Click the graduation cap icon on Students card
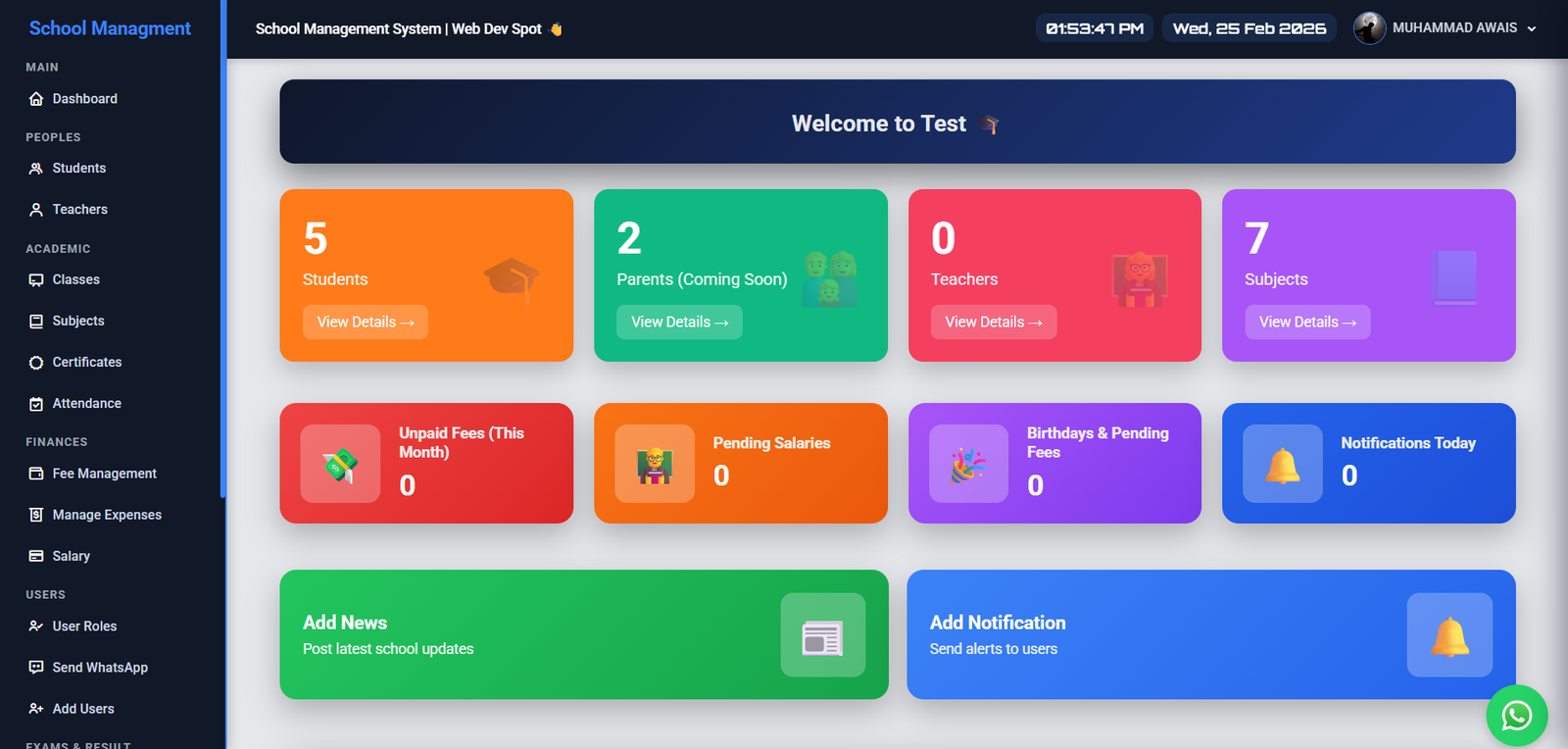Viewport: 1568px width, 749px height. (512, 280)
